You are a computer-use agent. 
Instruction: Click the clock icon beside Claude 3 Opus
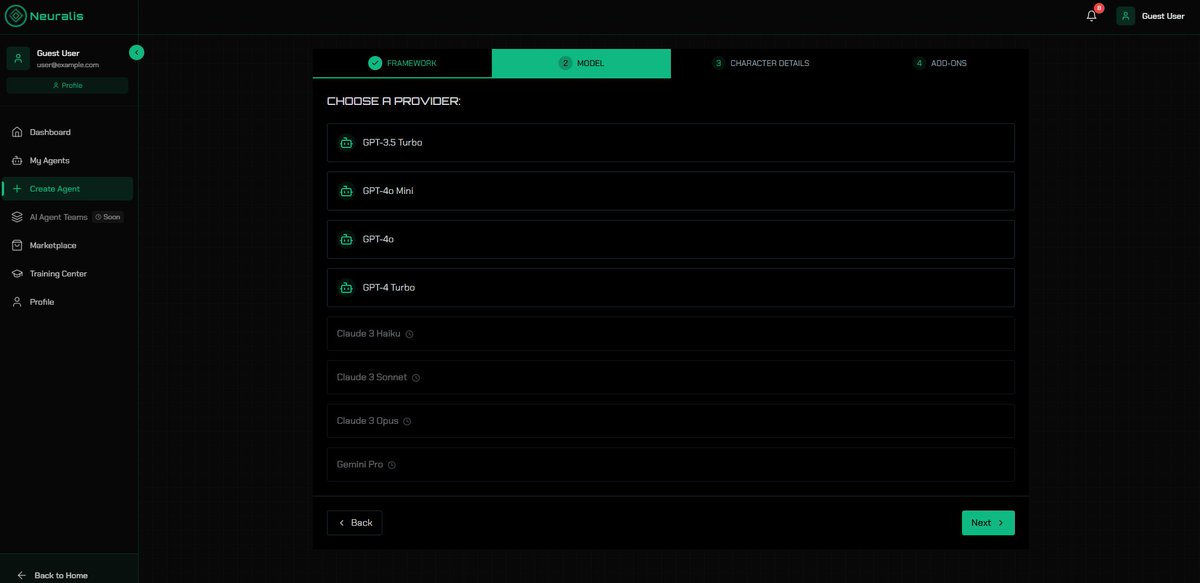407,421
